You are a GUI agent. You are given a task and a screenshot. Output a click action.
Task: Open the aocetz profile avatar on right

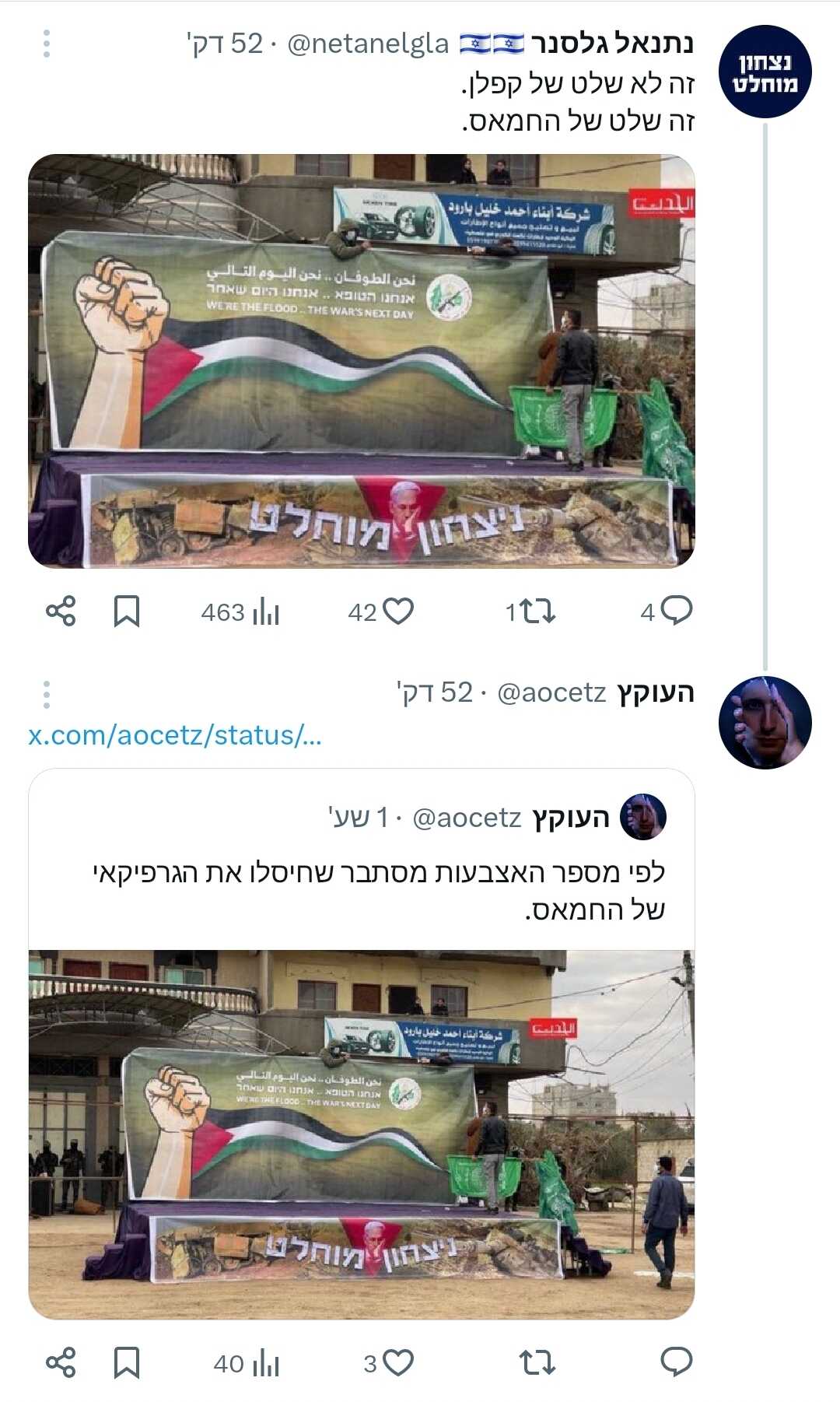(765, 723)
